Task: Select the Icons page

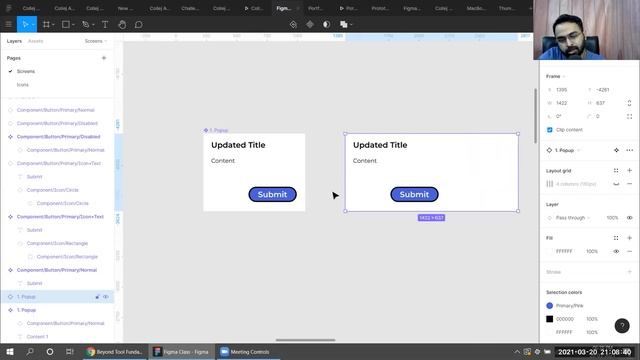Action: [x=22, y=85]
